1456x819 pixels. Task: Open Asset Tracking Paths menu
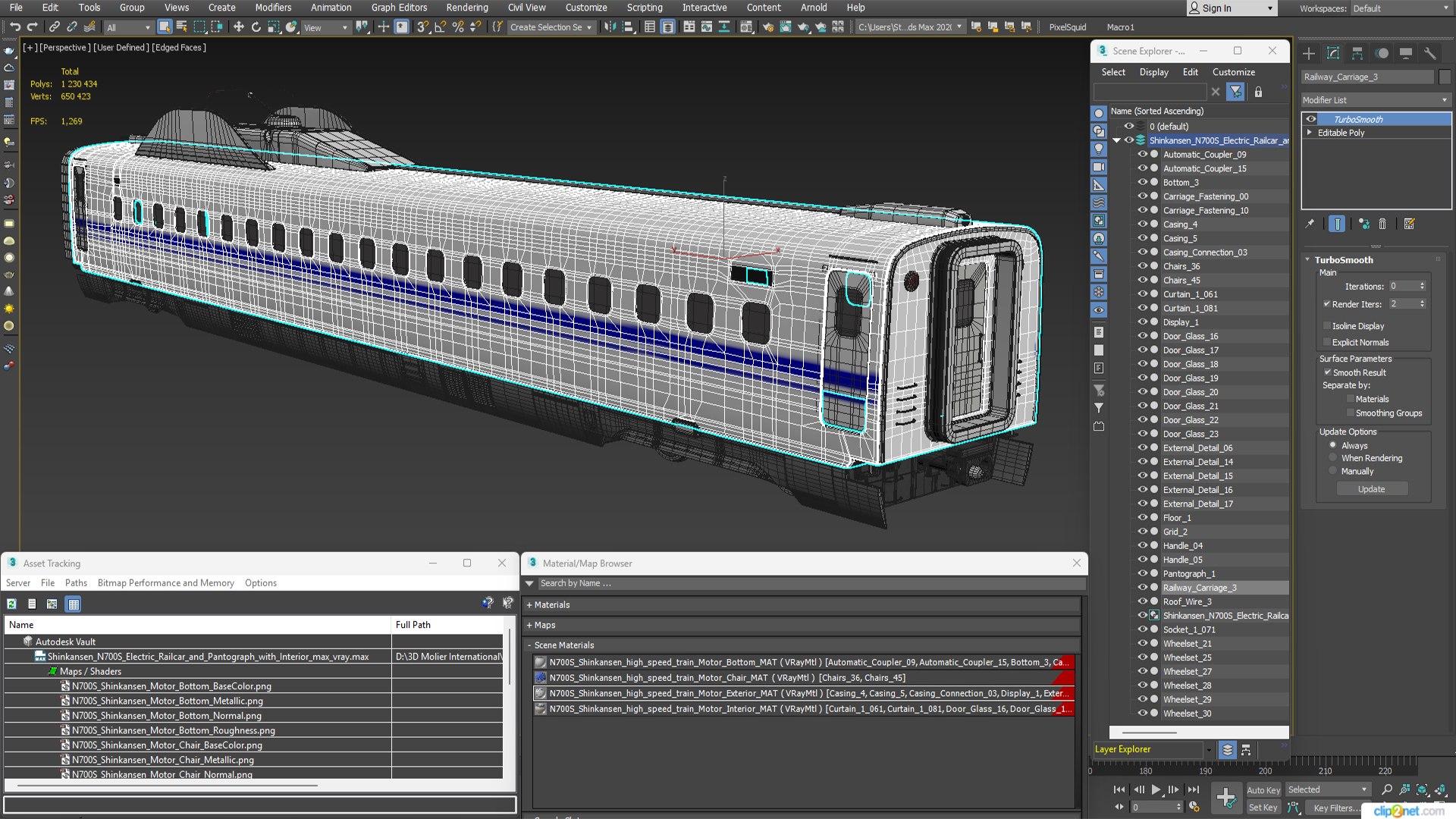76,583
